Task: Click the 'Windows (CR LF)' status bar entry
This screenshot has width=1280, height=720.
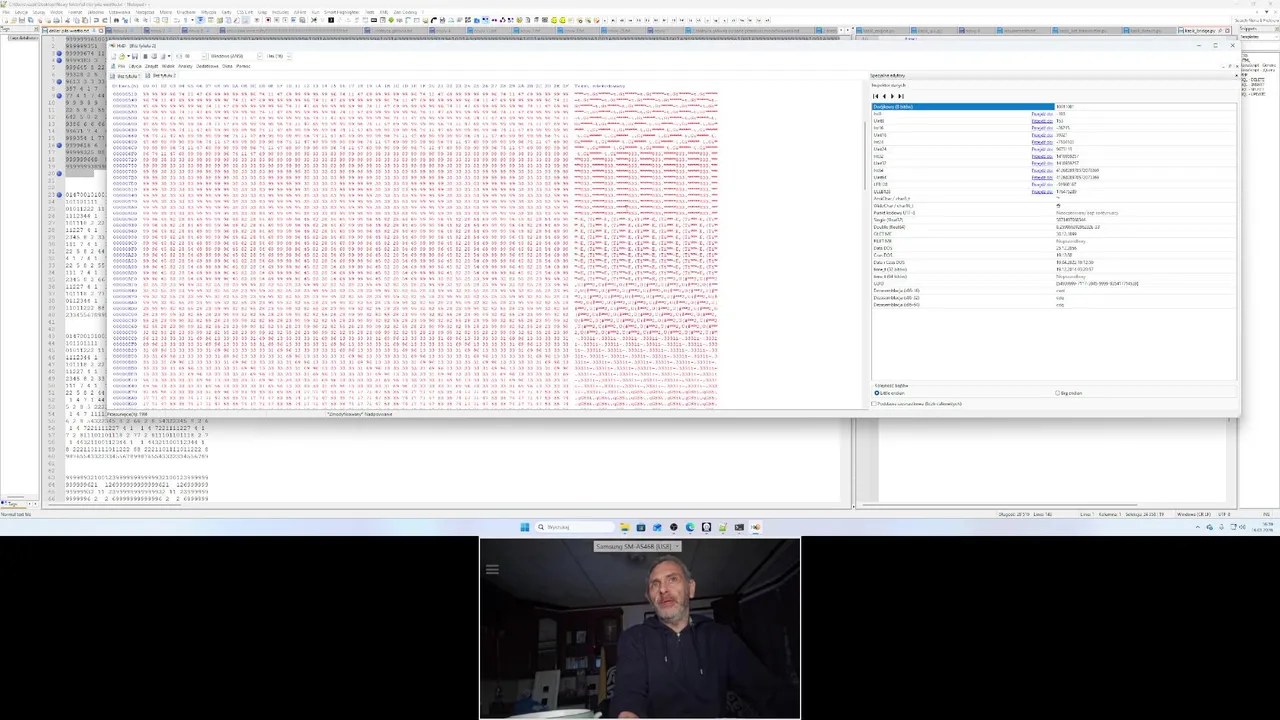Action: point(1194,514)
